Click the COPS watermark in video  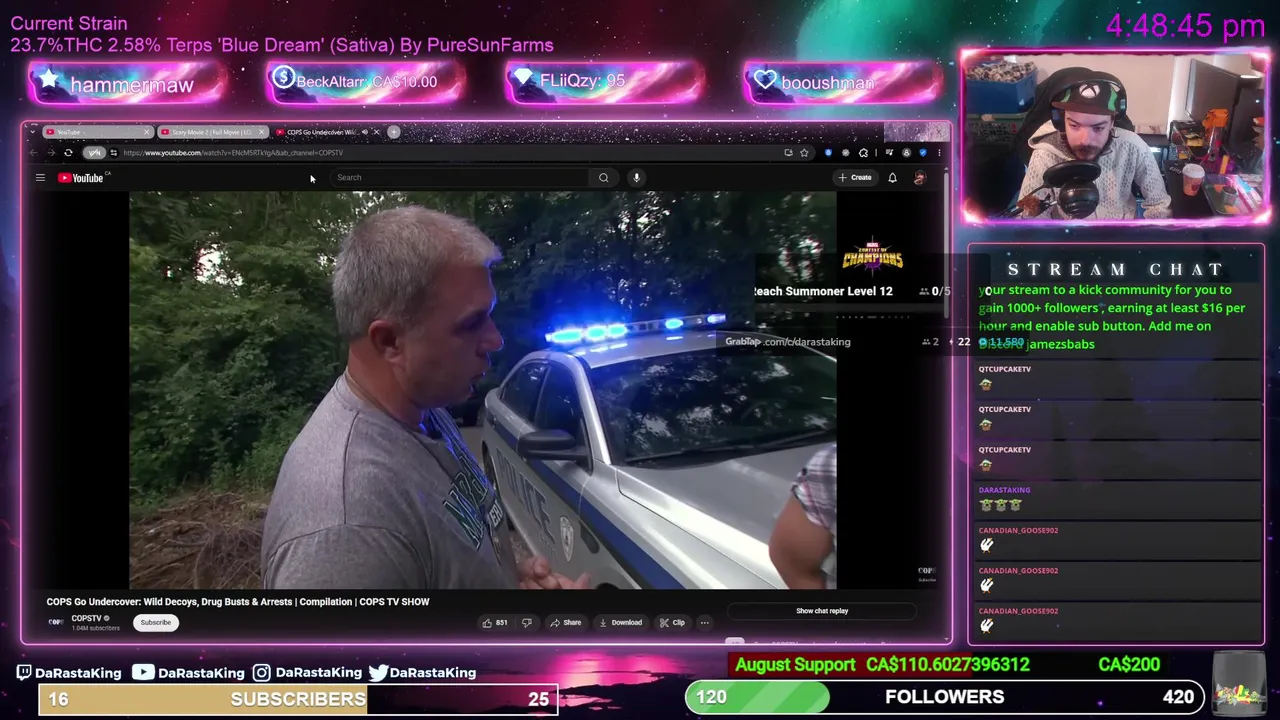pyautogui.click(x=927, y=573)
